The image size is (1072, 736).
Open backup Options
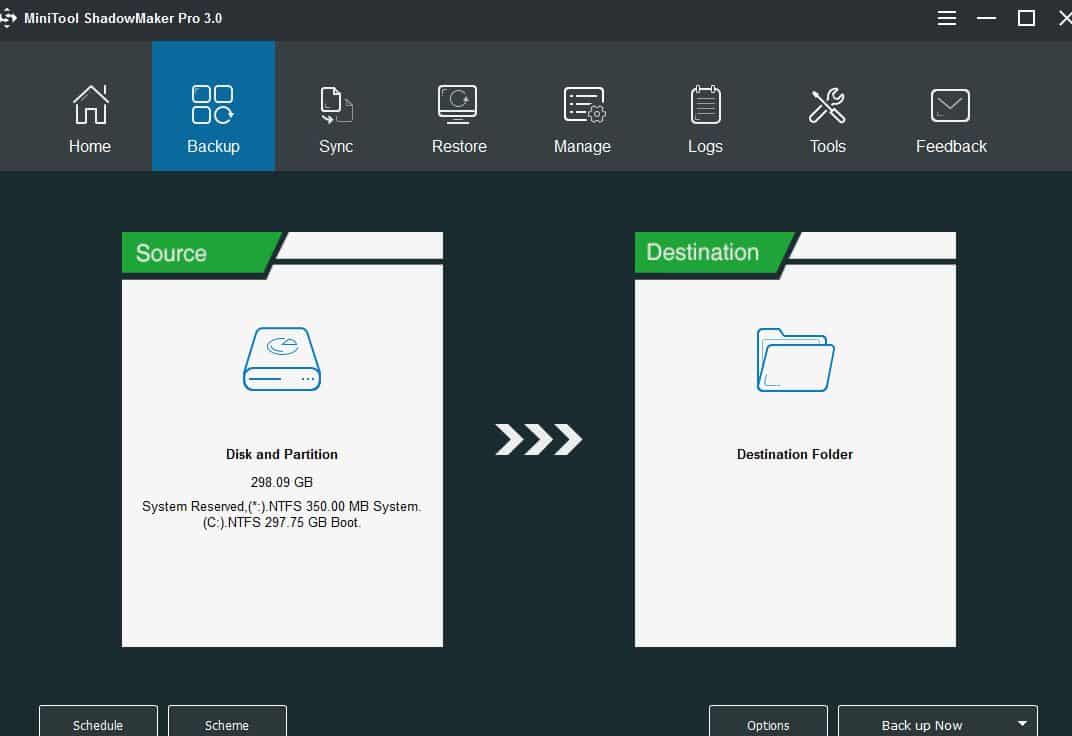coord(768,724)
